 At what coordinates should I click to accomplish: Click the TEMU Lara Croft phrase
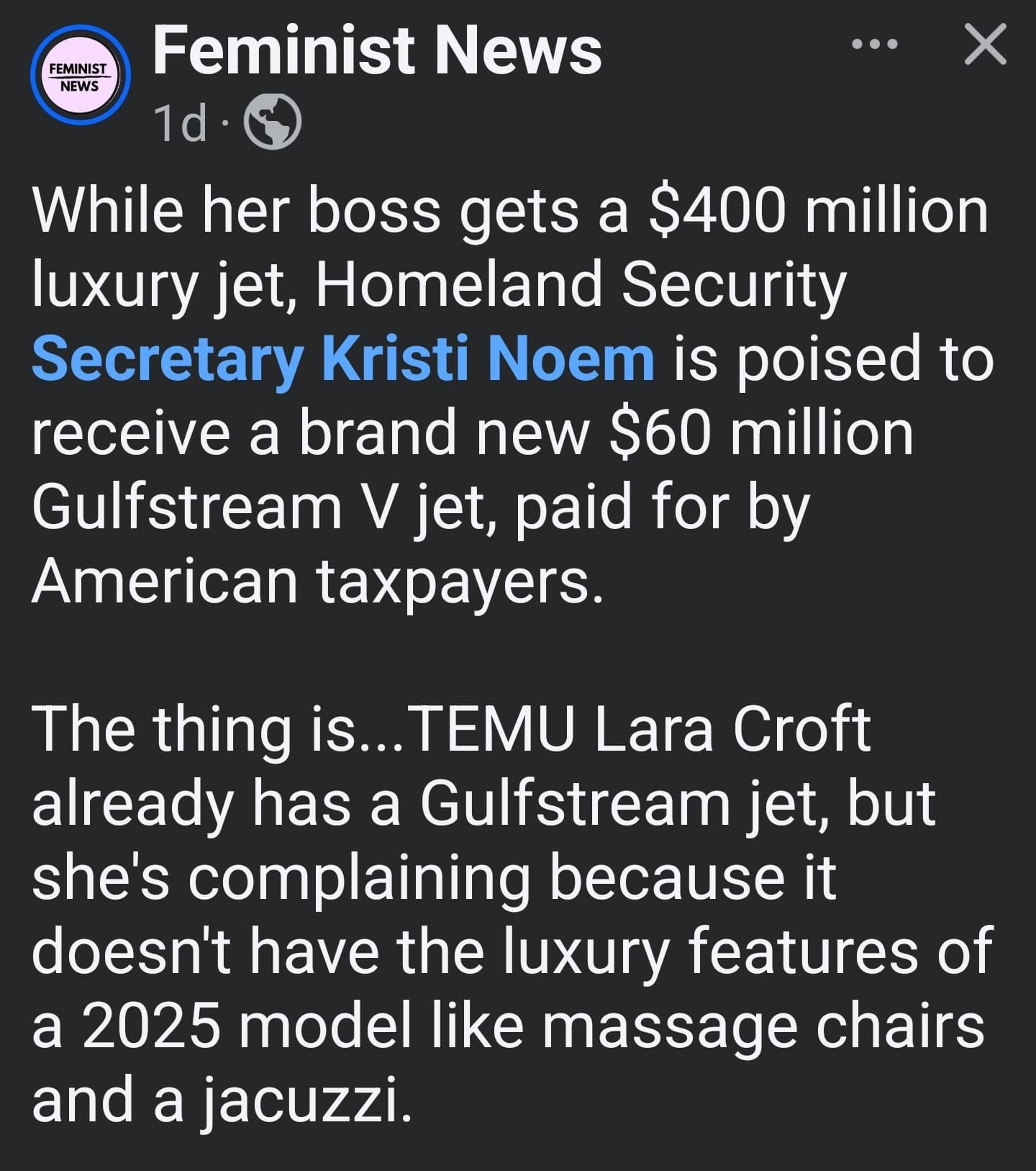point(640,729)
